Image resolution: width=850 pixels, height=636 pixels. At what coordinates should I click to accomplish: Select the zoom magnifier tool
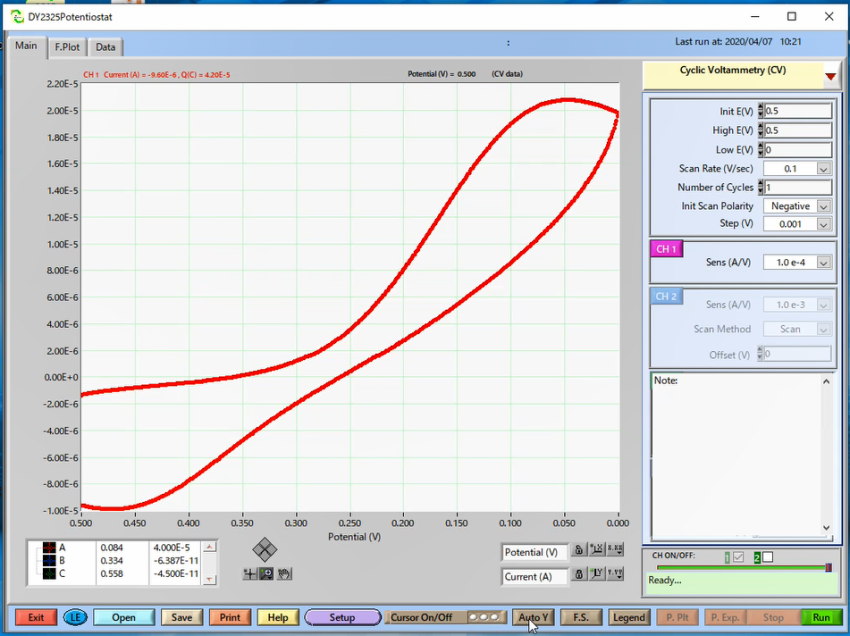(266, 574)
